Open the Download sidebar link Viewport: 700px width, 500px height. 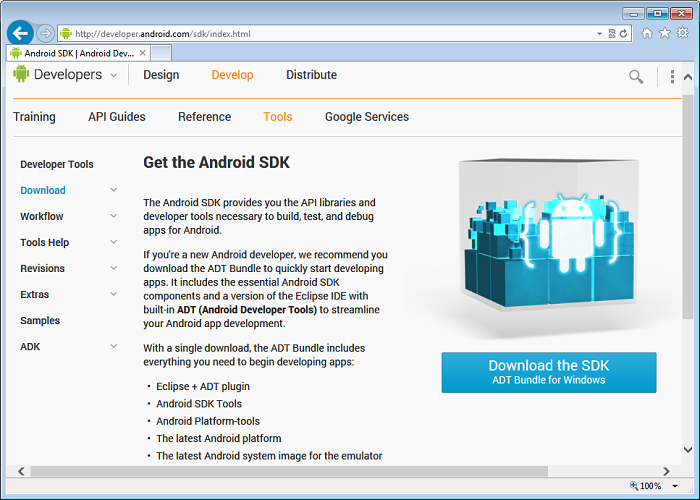(x=43, y=190)
